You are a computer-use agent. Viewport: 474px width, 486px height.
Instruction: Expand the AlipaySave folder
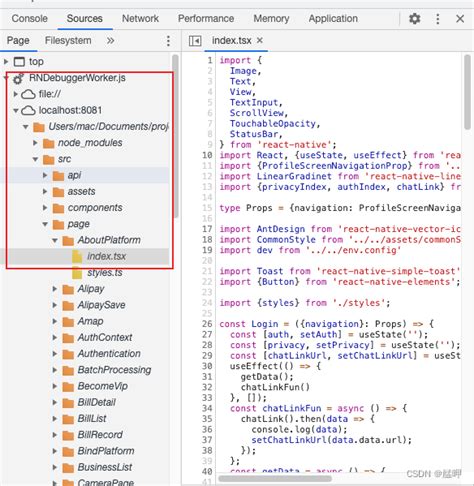pyautogui.click(x=55, y=305)
